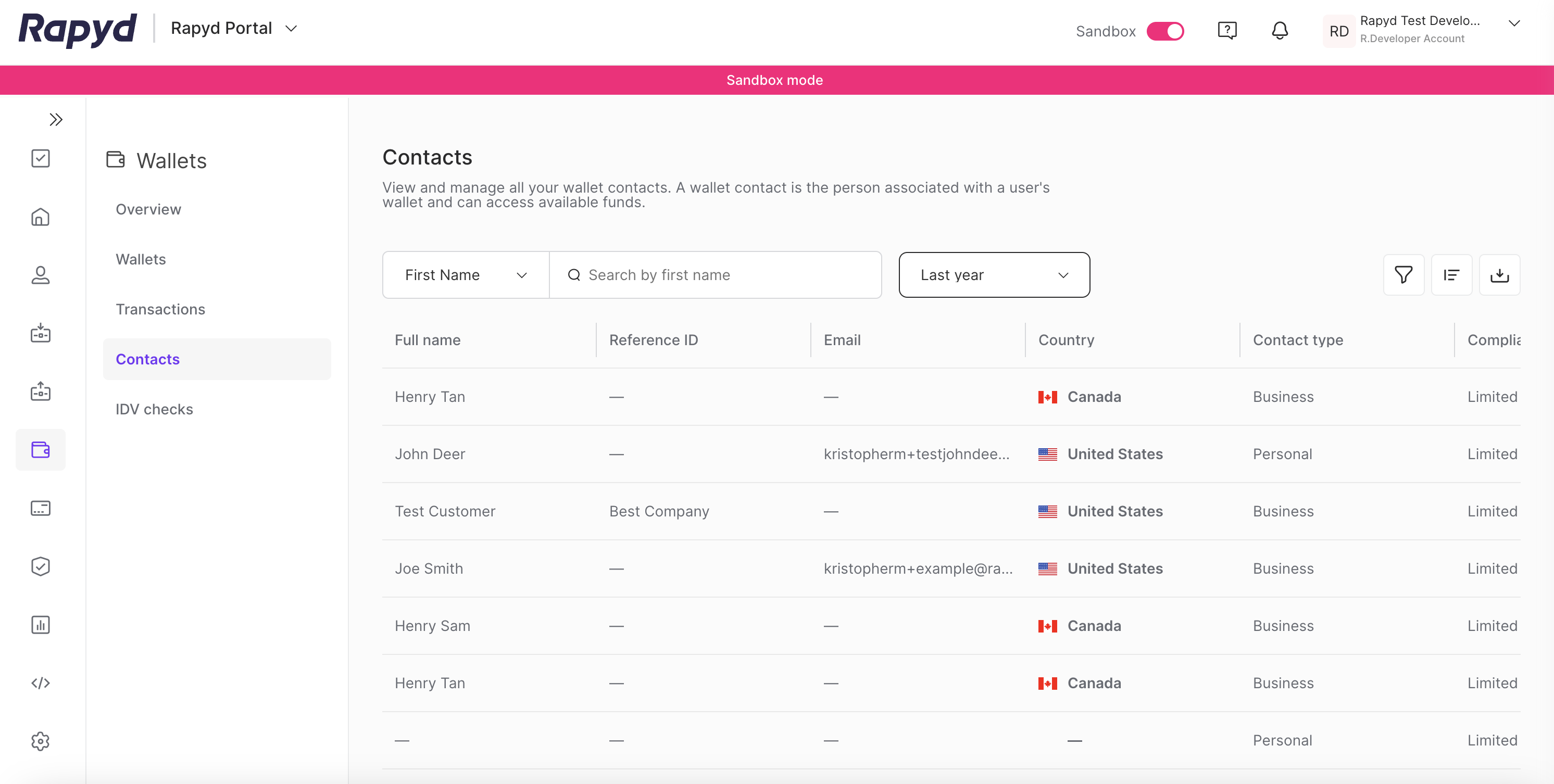Open the settings gear in the sidebar

[41, 741]
